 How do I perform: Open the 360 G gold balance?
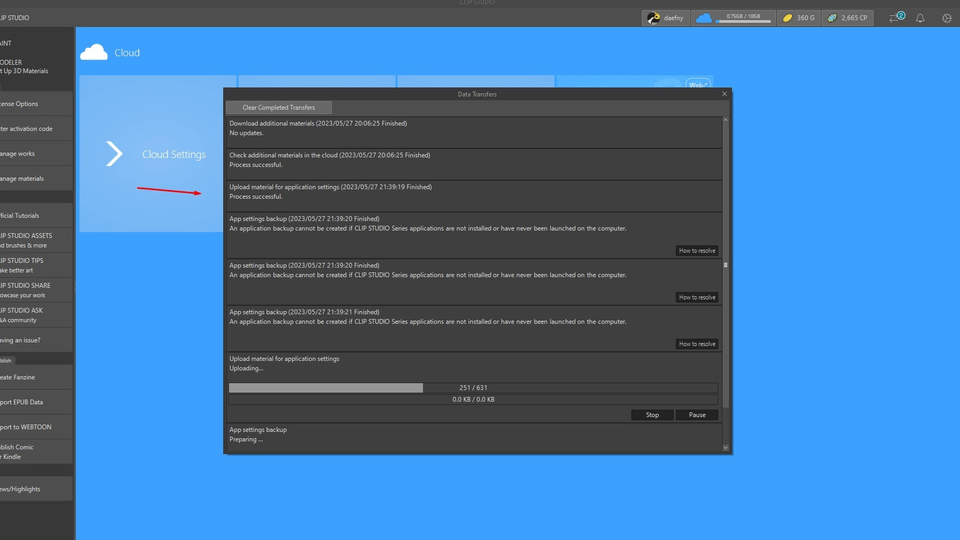[x=799, y=18]
